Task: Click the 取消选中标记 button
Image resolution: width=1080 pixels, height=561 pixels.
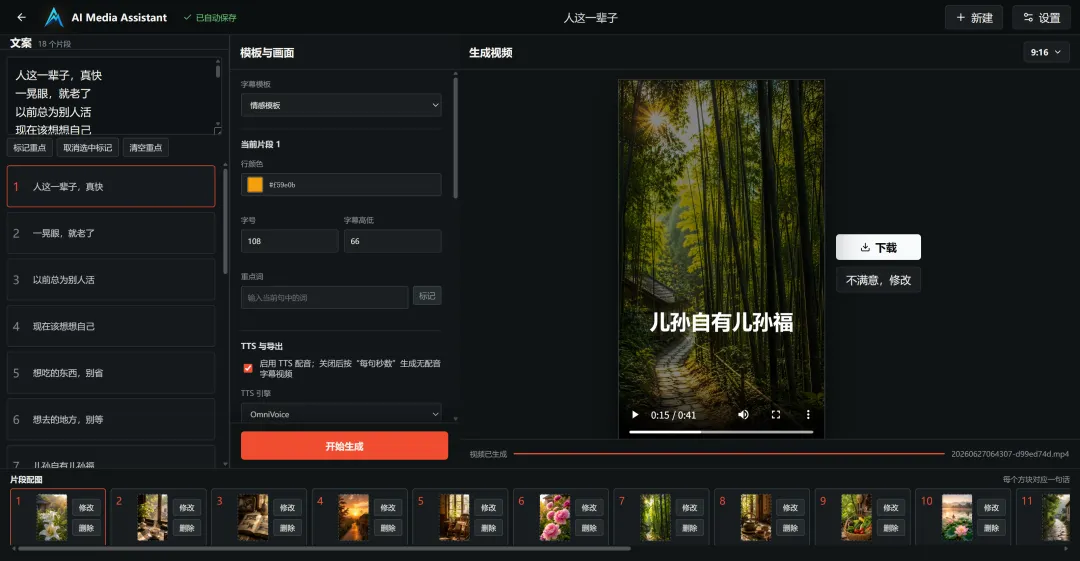Action: 87,147
